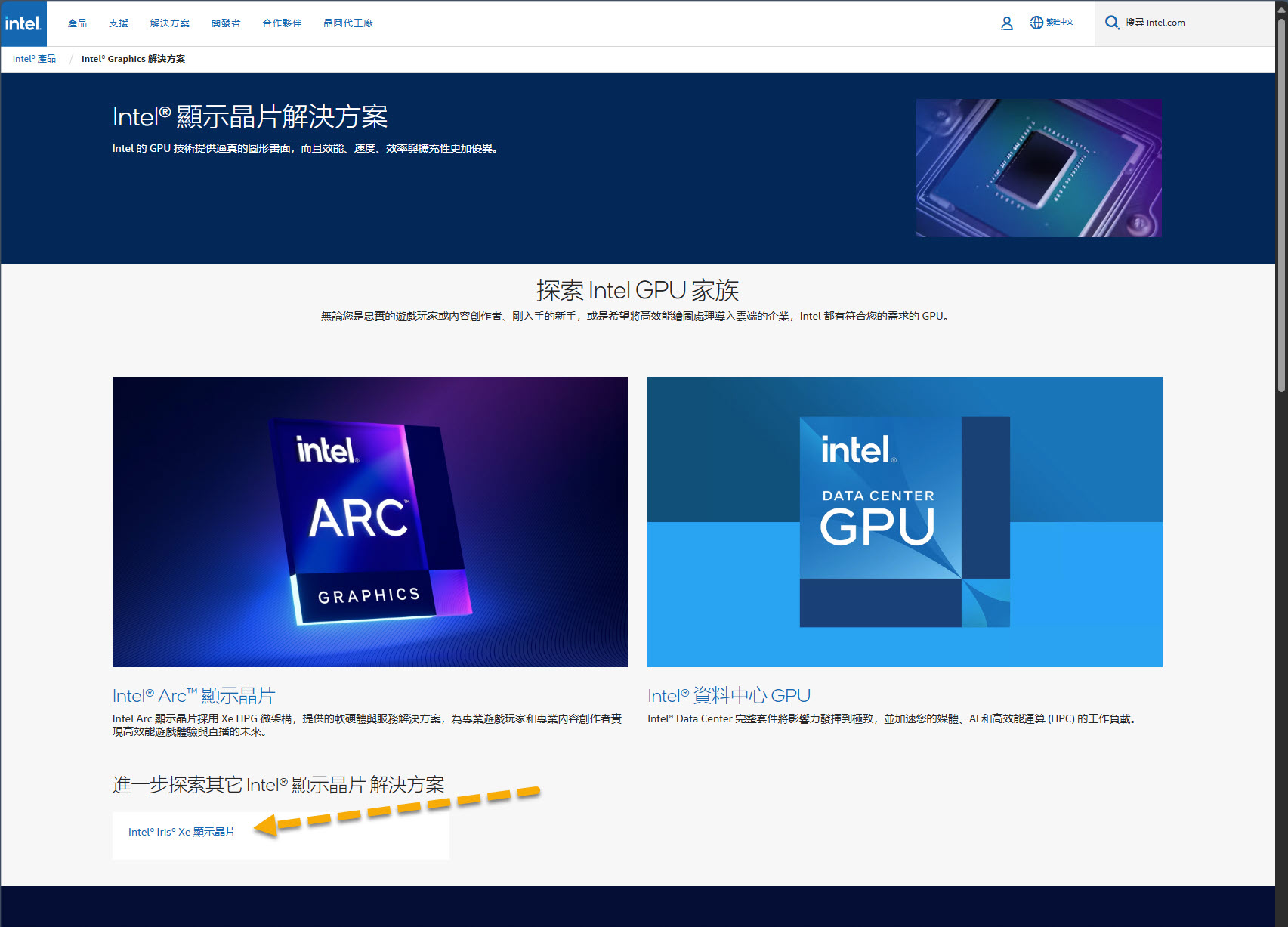Click the processor chip hero image
The height and width of the screenshot is (927, 1288).
coord(1039,168)
